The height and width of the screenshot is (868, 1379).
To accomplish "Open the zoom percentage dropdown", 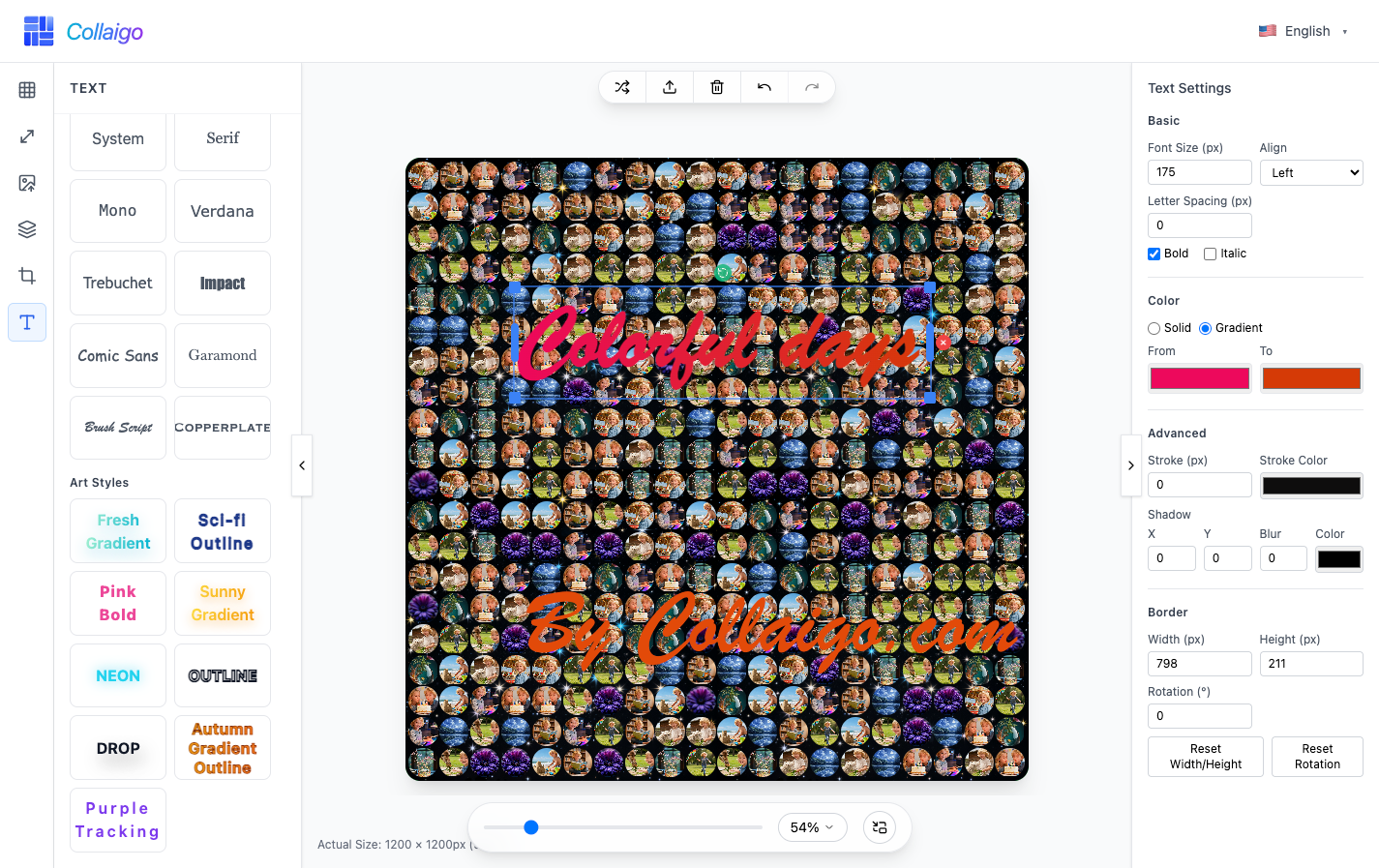I will 812,827.
